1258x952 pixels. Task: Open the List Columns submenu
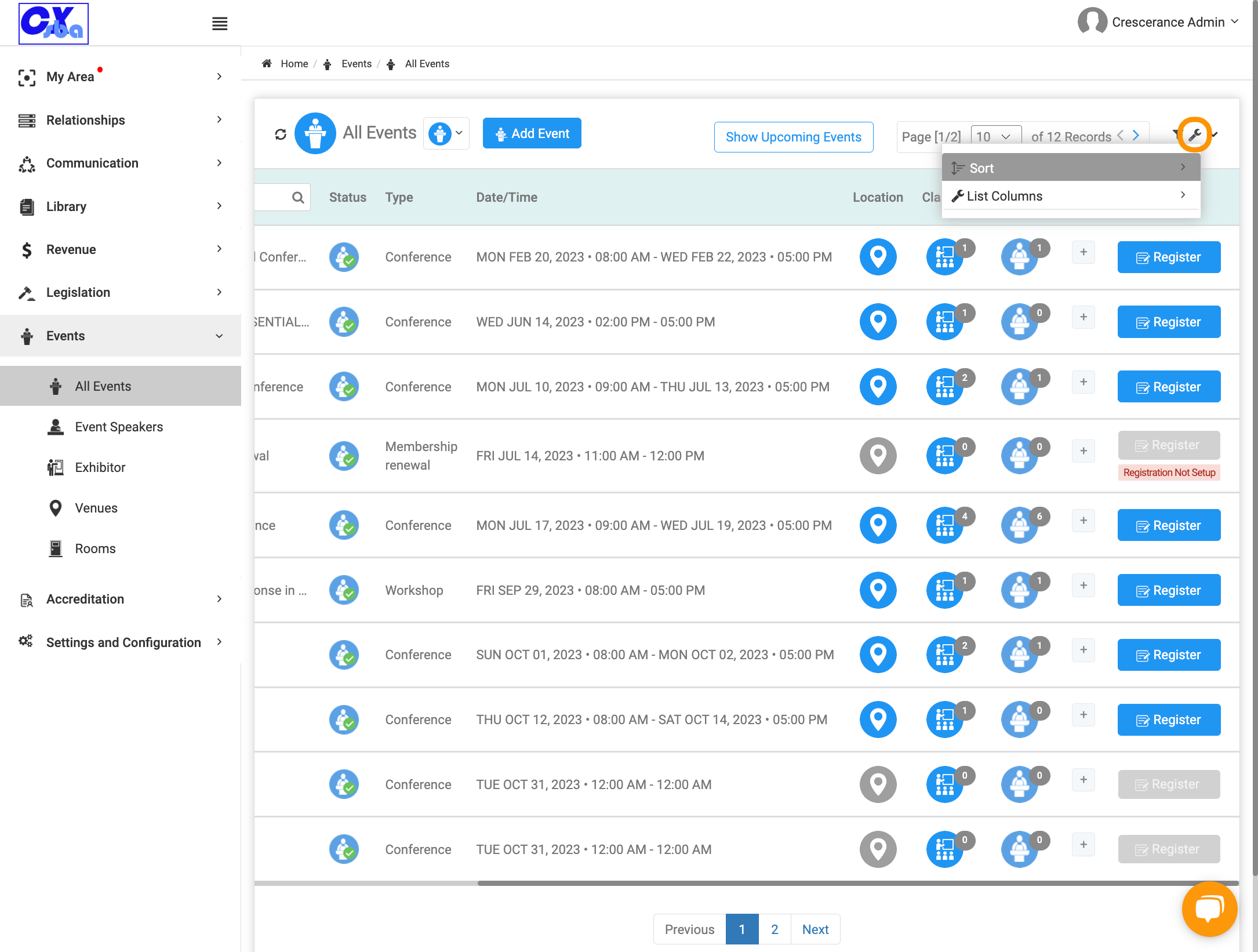pos(1071,196)
